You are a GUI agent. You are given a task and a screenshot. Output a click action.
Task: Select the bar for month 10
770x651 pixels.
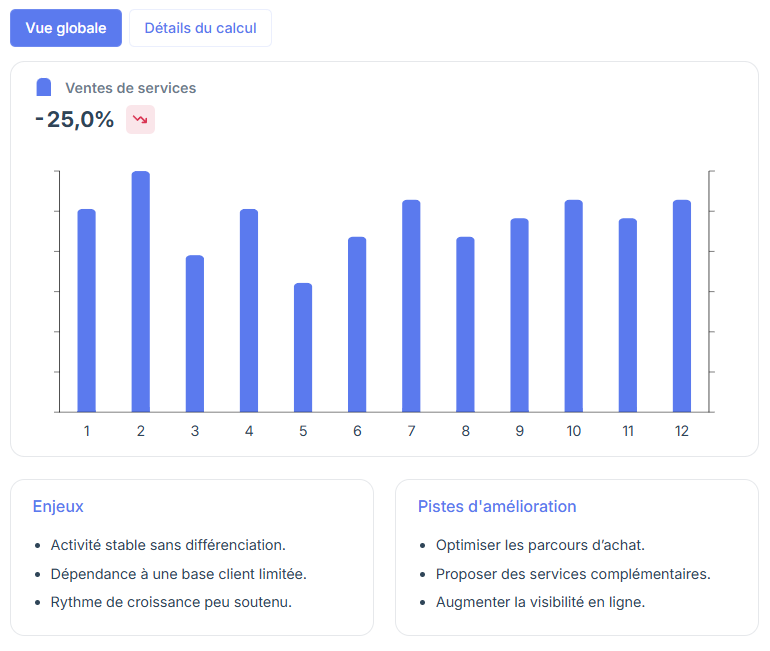574,306
